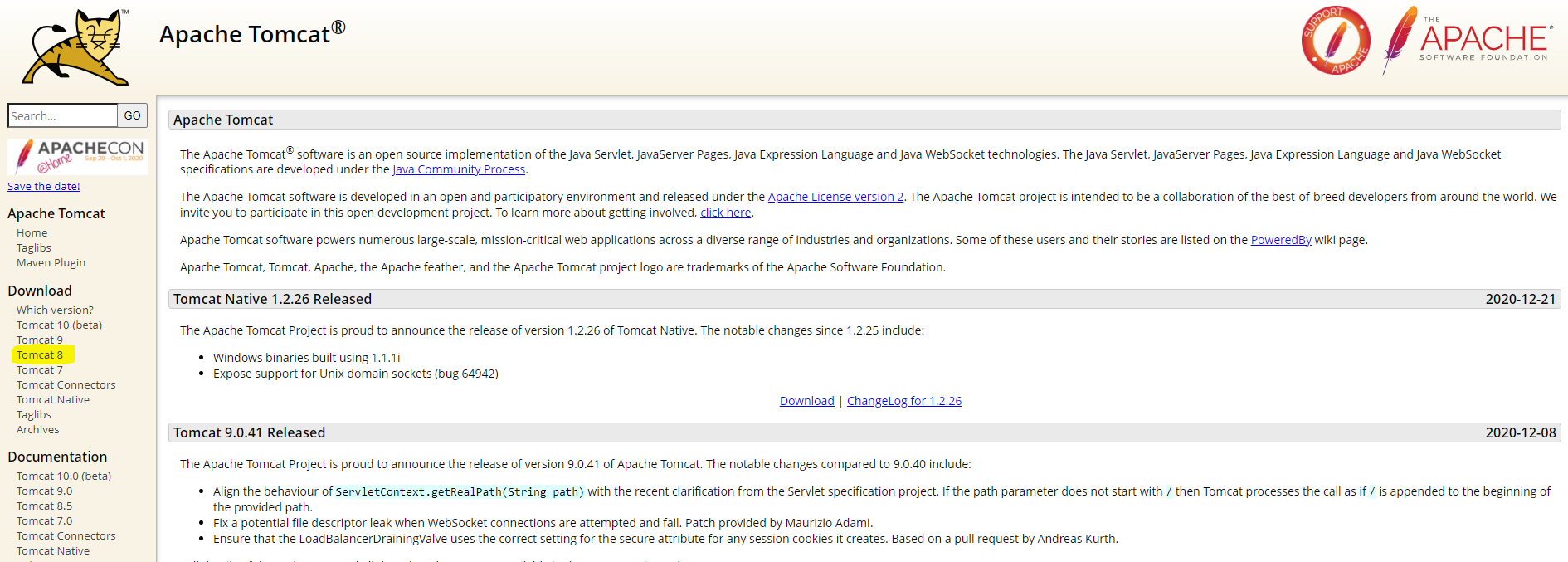
Task: Open Tomcat 8.5 documentation
Action: click(45, 506)
